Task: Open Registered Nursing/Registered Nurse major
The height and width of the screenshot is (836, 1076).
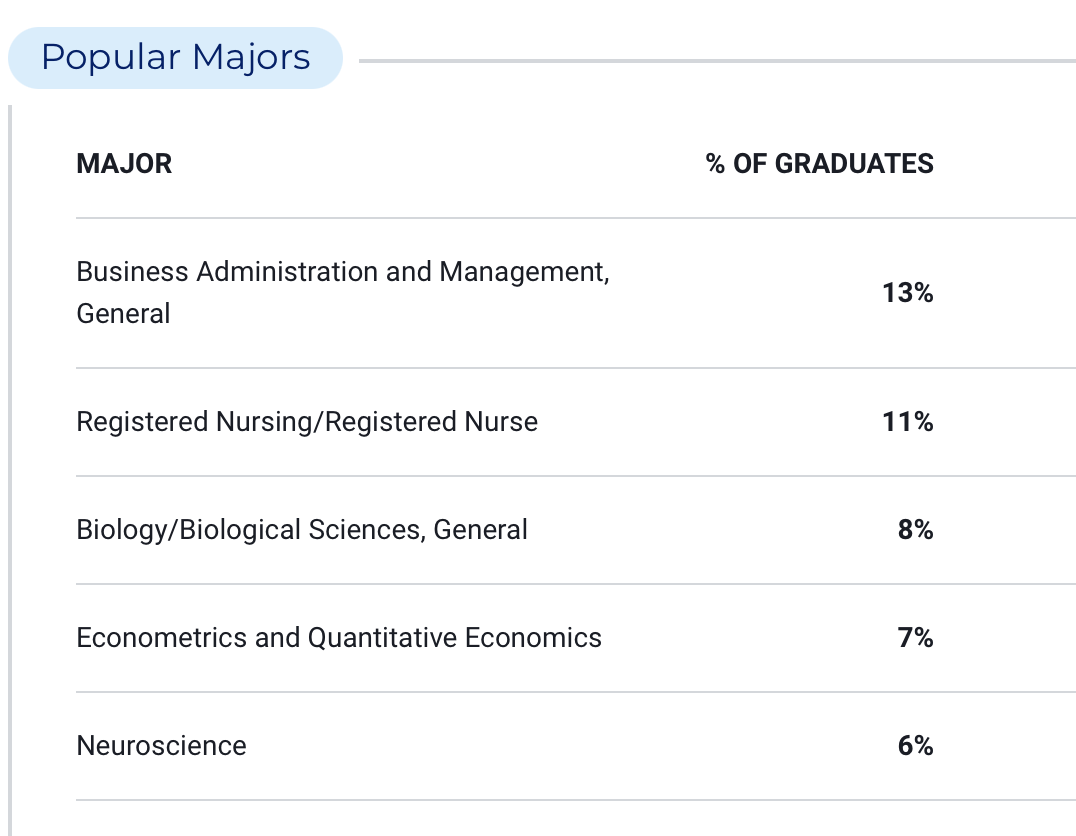Action: pos(307,422)
